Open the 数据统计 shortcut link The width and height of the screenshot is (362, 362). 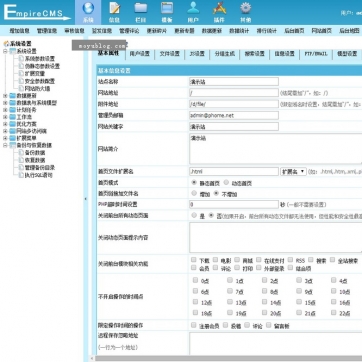(239, 31)
